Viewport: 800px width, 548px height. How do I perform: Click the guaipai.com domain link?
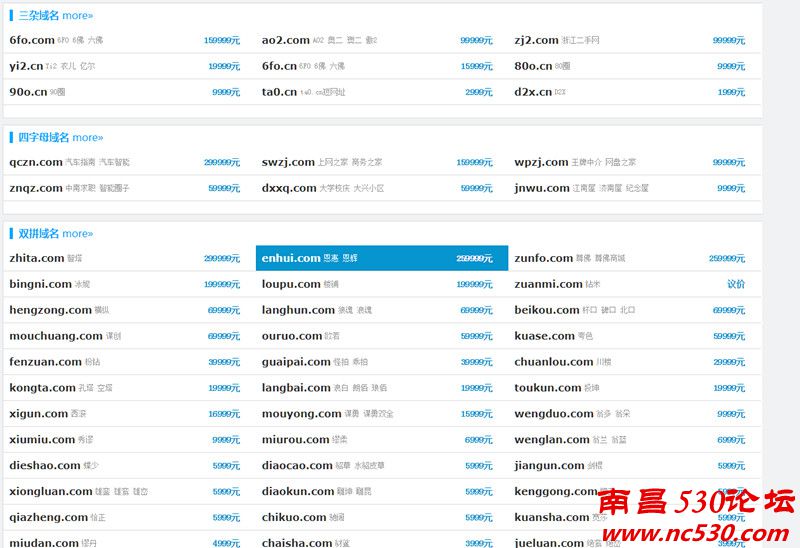tap(296, 362)
